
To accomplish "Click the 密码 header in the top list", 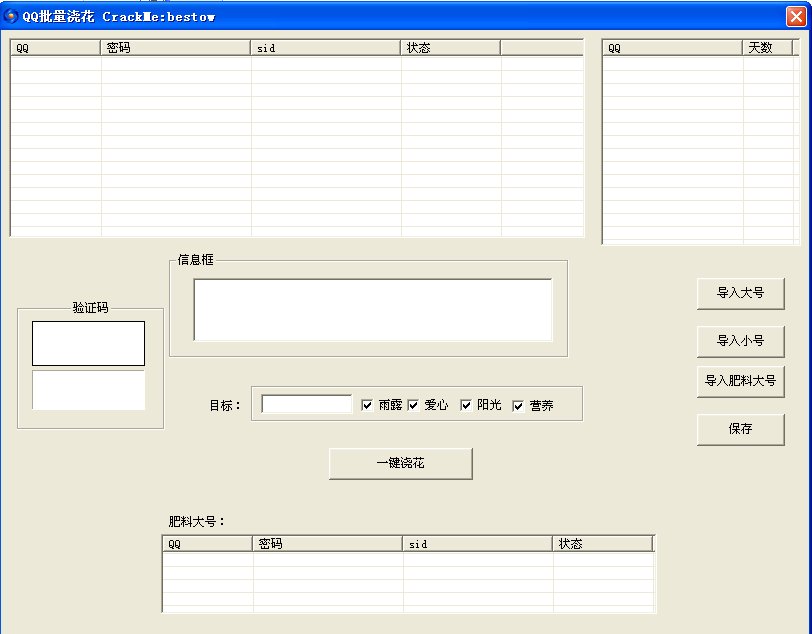I will click(x=176, y=48).
